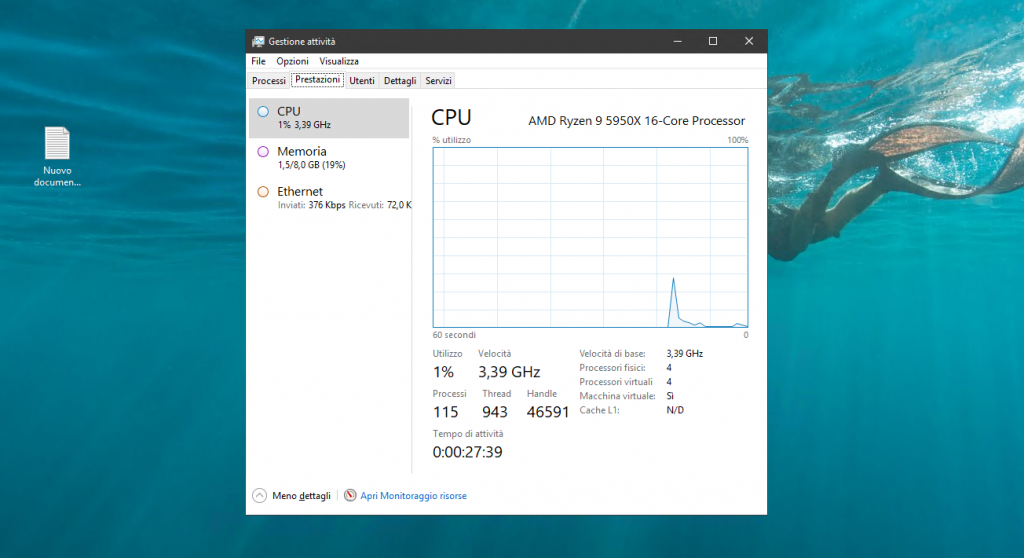Click the purple Memoria circle icon
This screenshot has width=1024, height=558.
[x=263, y=152]
